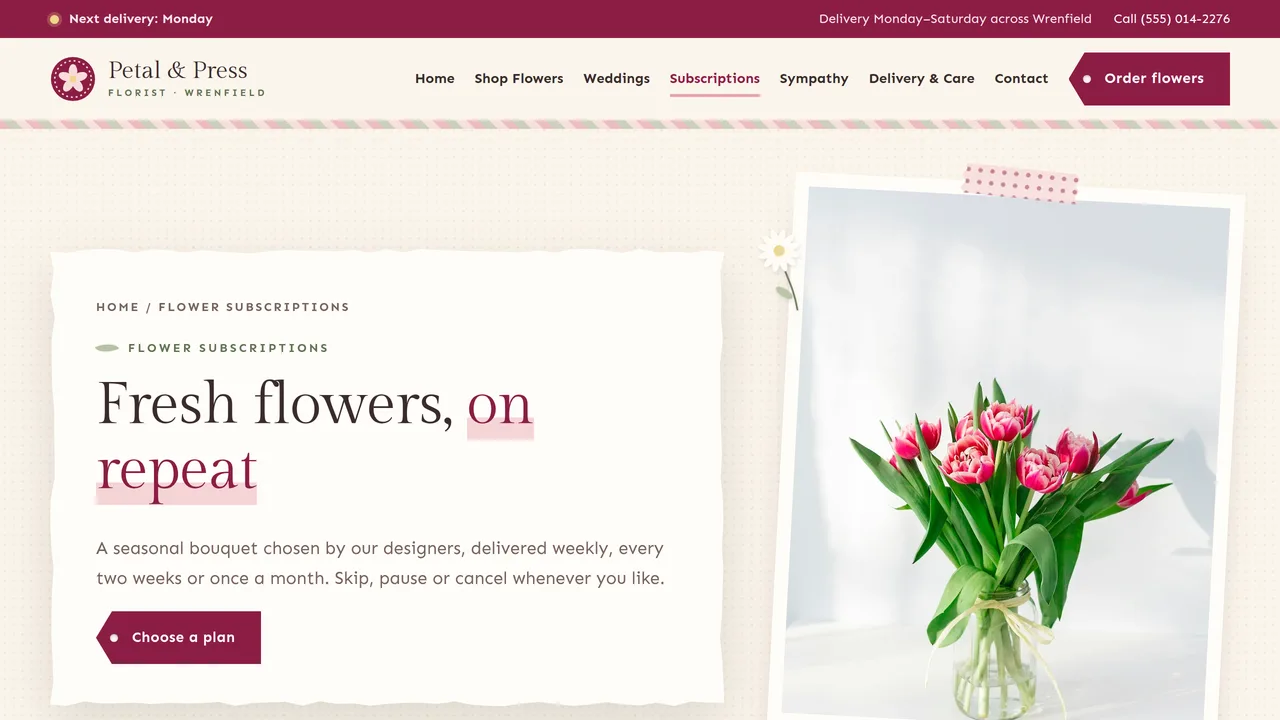
Task: Click the green-leaf FLOWER SUBSCRIPTIONS eyebrow label
Action: click(x=212, y=348)
